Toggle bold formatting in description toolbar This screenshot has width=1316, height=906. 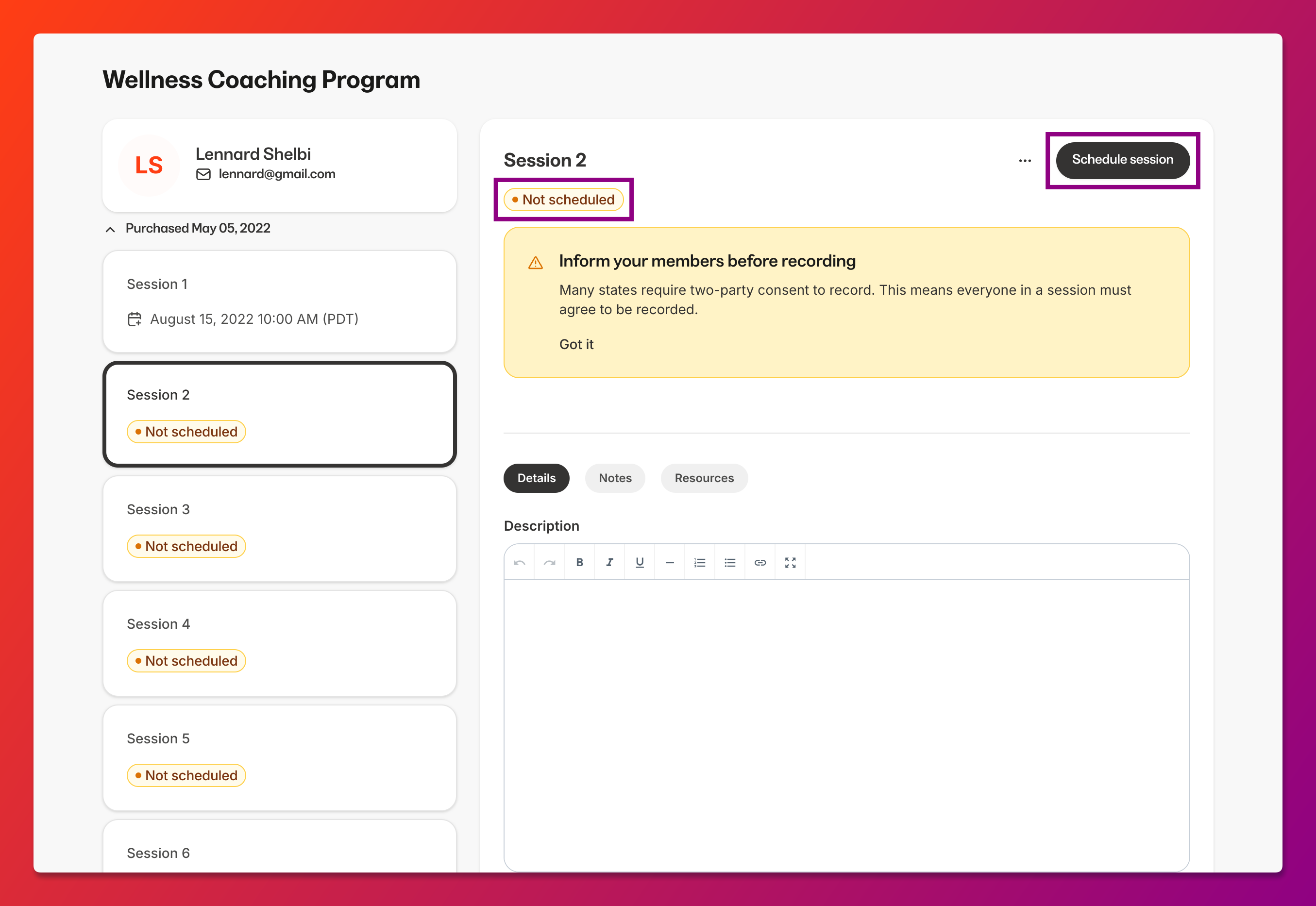[580, 563]
